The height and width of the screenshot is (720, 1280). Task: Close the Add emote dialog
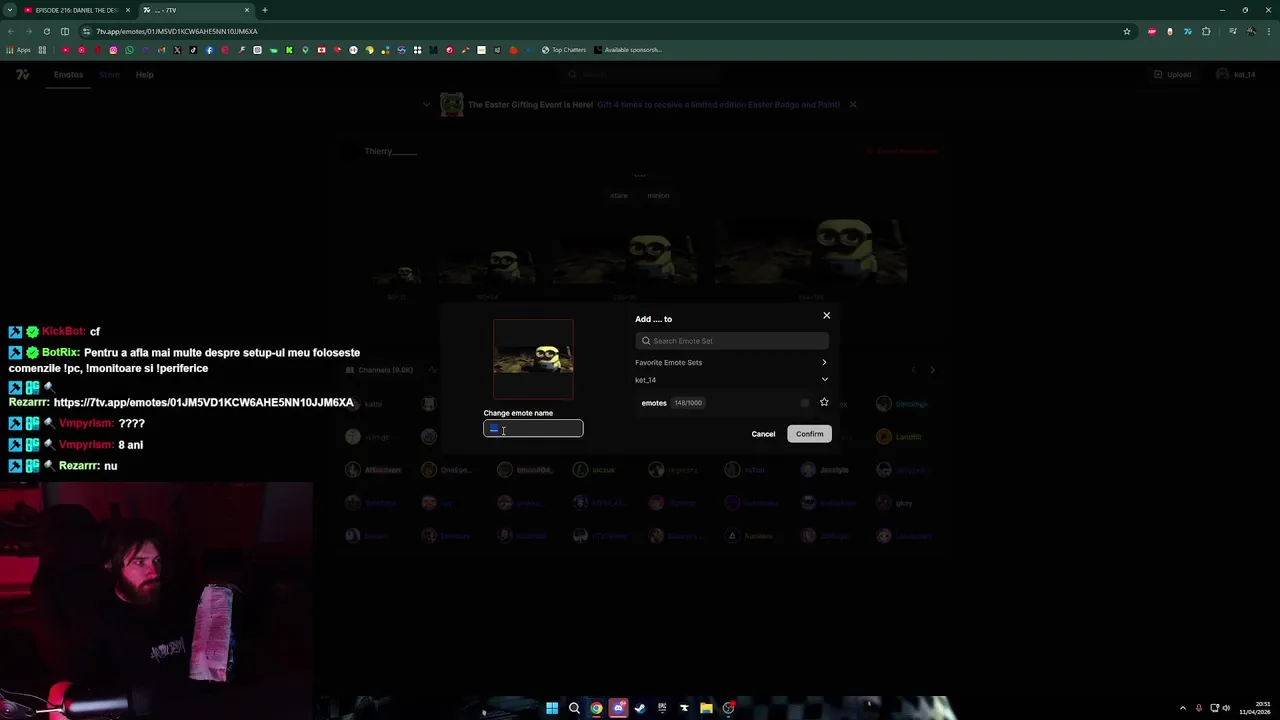coord(826,315)
